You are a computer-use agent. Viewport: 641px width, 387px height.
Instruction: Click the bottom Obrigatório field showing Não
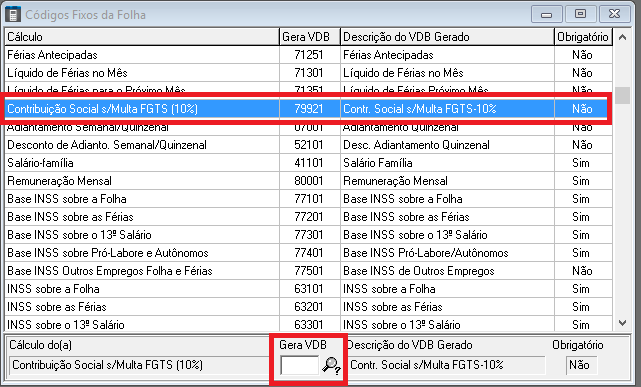(x=581, y=365)
